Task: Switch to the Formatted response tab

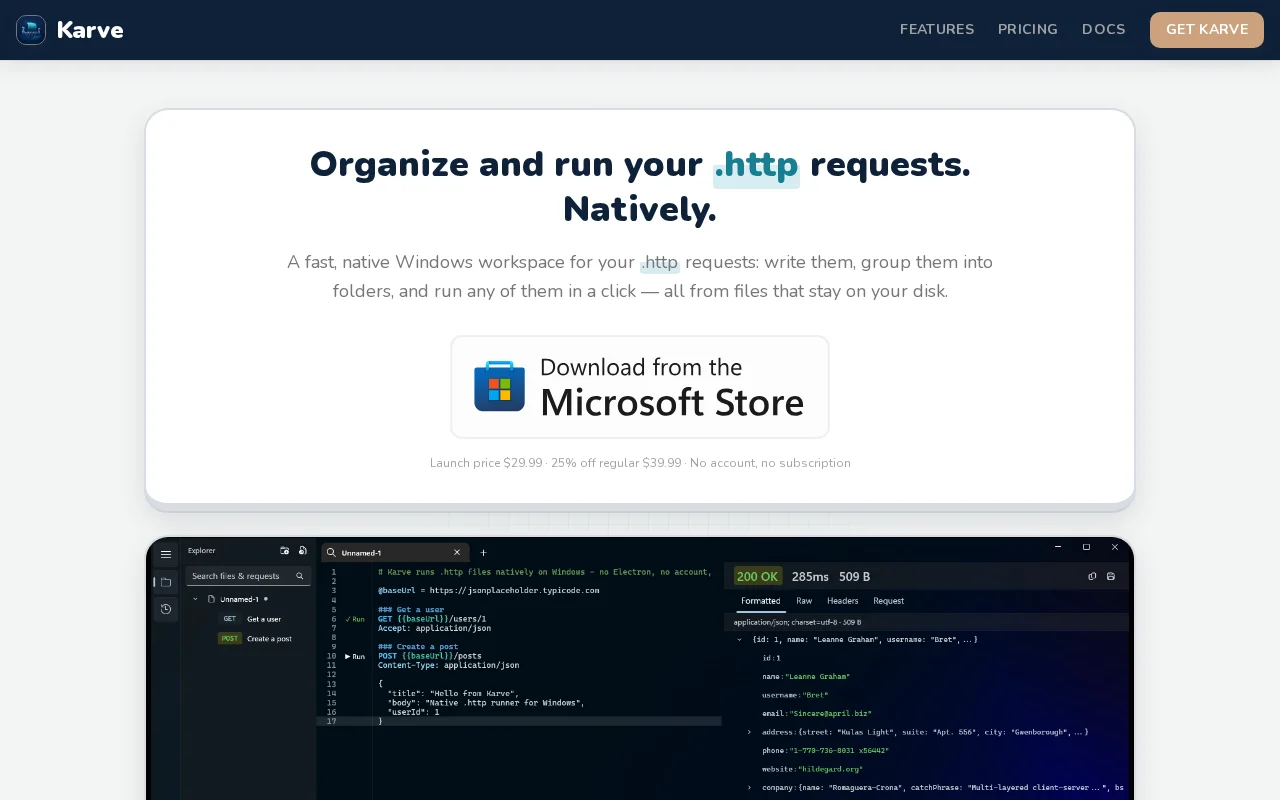Action: point(760,601)
